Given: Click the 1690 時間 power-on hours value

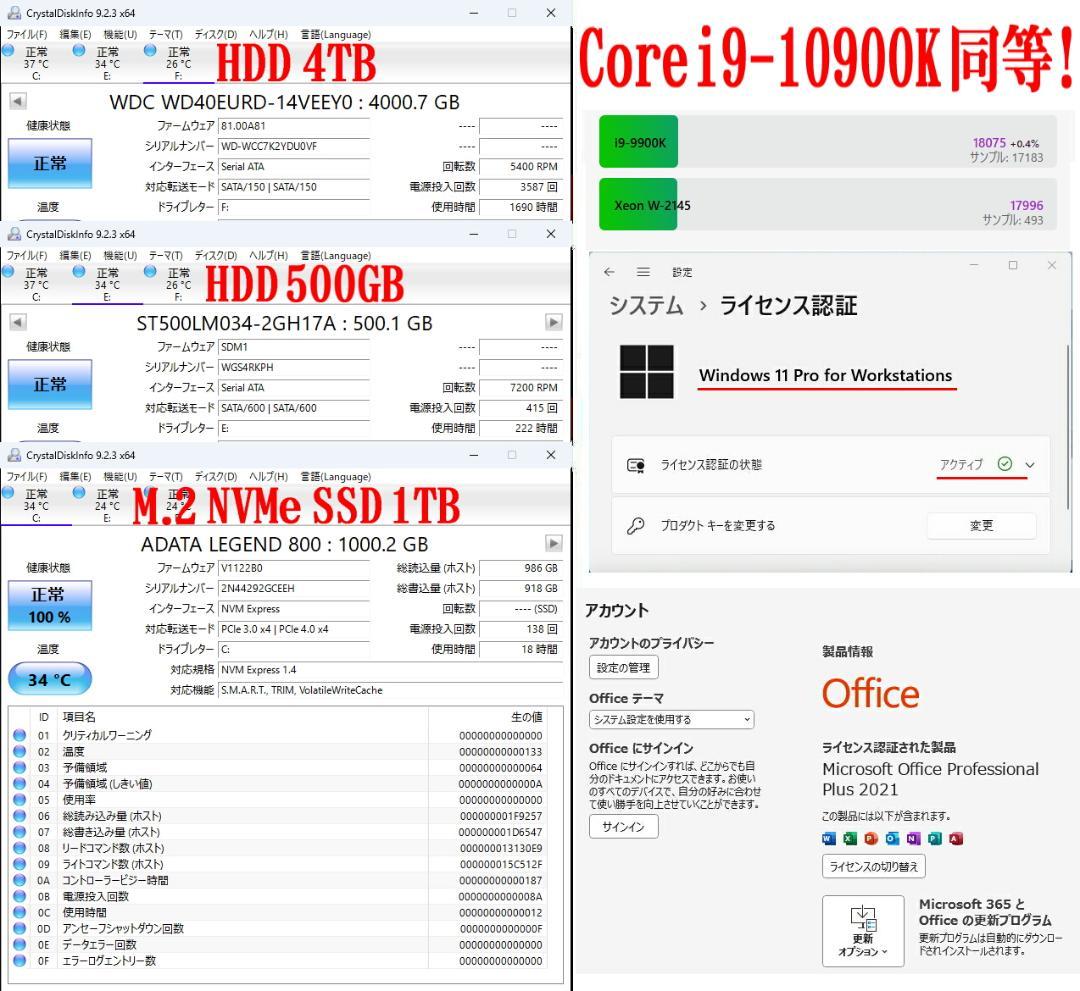Looking at the screenshot, I should [521, 207].
